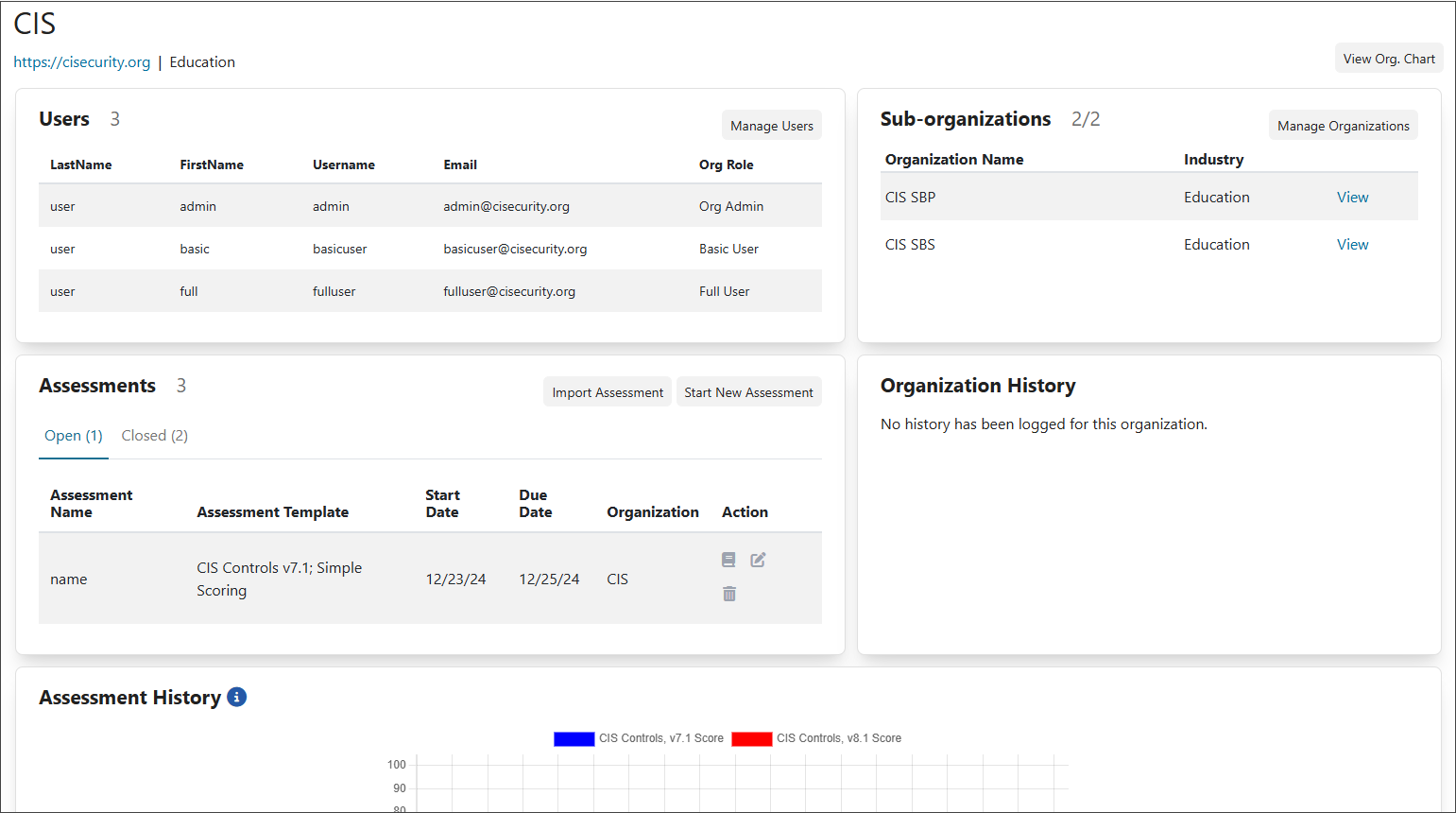Click the Organization Name column header
1456x813 pixels.
tap(954, 160)
